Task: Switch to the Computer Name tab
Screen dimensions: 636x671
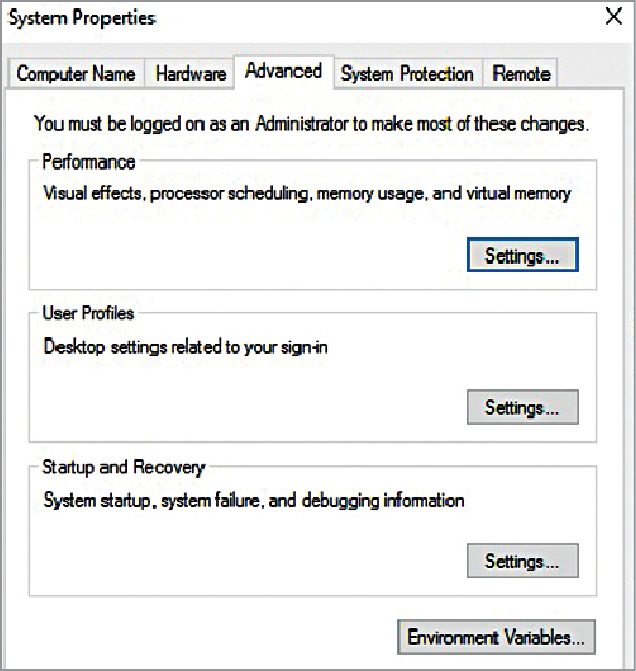Action: 77,74
